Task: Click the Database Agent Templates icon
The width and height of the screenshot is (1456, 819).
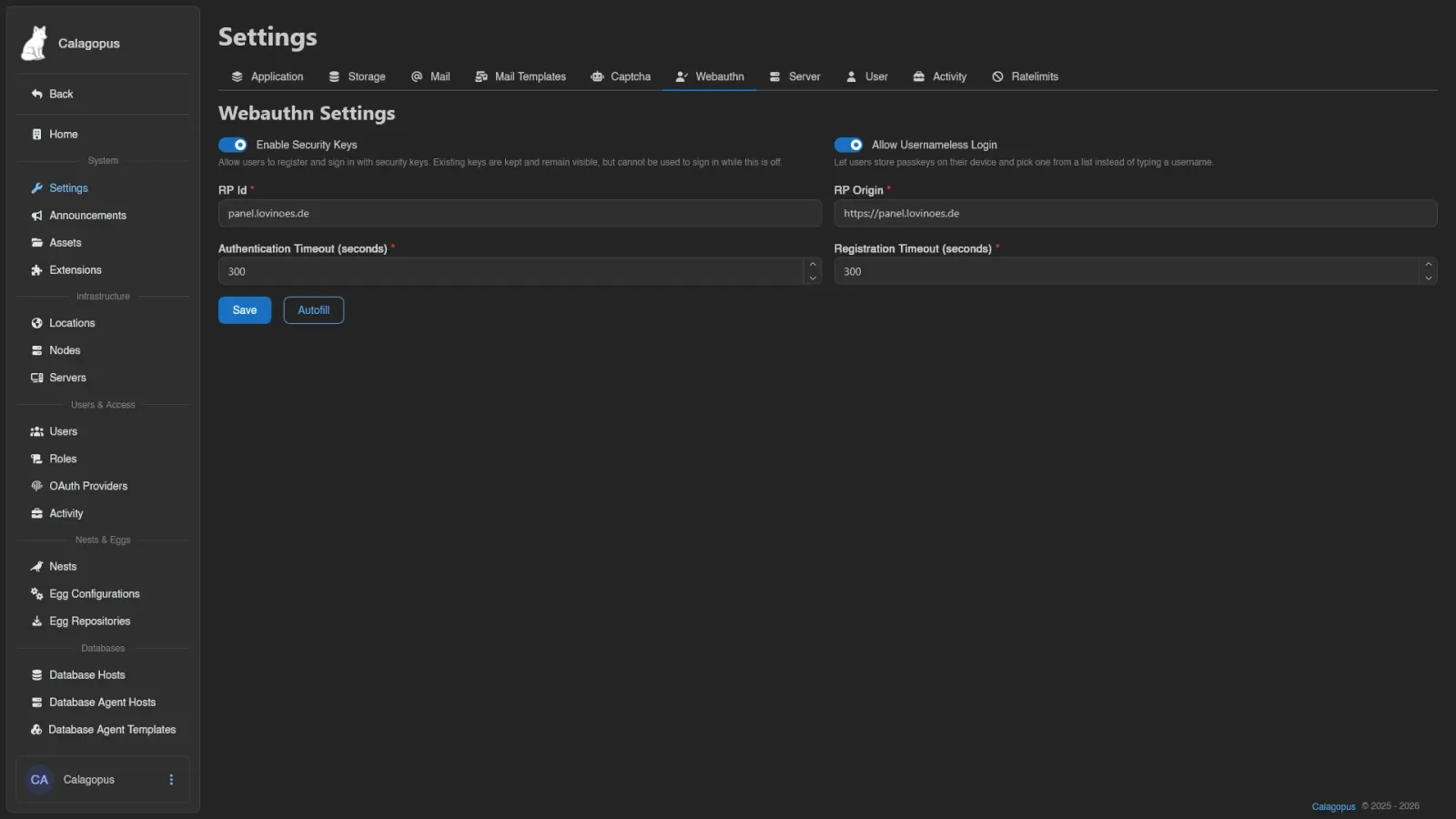Action: click(x=37, y=730)
